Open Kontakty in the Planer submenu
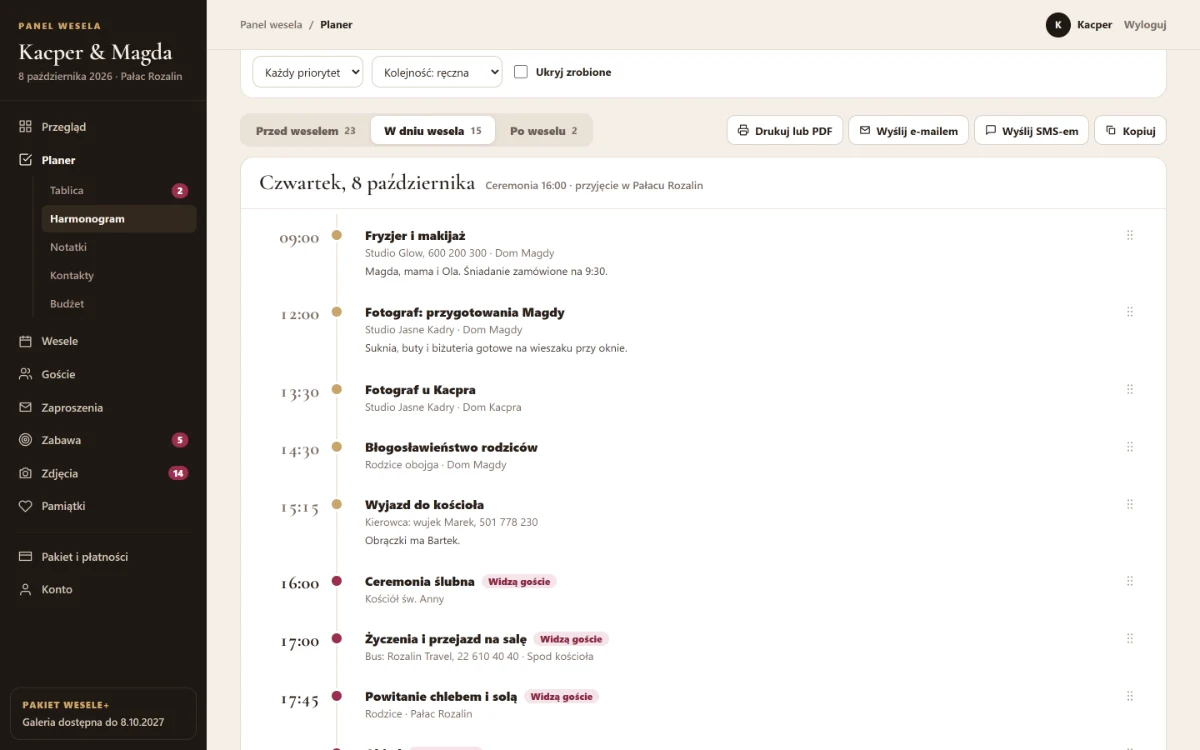 [x=119, y=275]
